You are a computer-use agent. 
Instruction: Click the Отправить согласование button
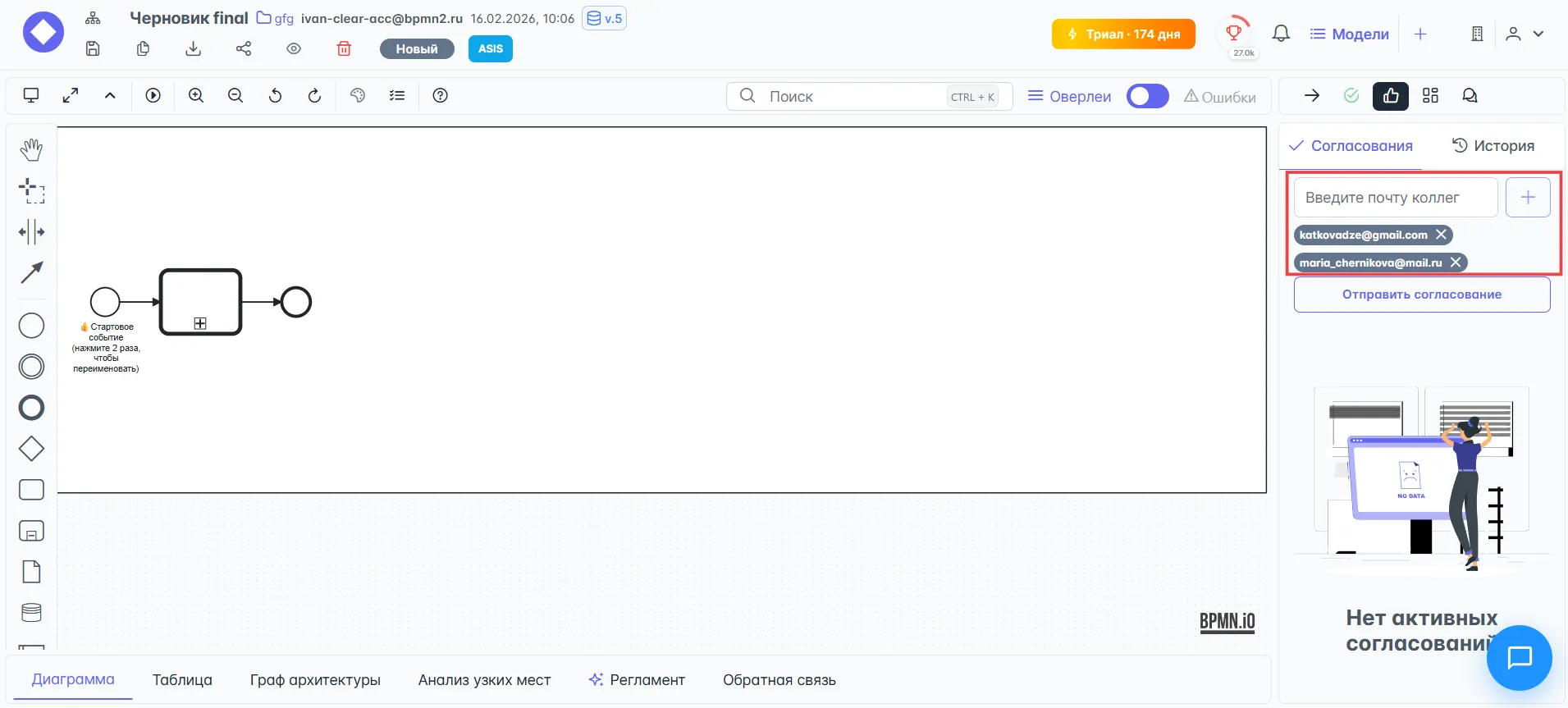pyautogui.click(x=1421, y=295)
